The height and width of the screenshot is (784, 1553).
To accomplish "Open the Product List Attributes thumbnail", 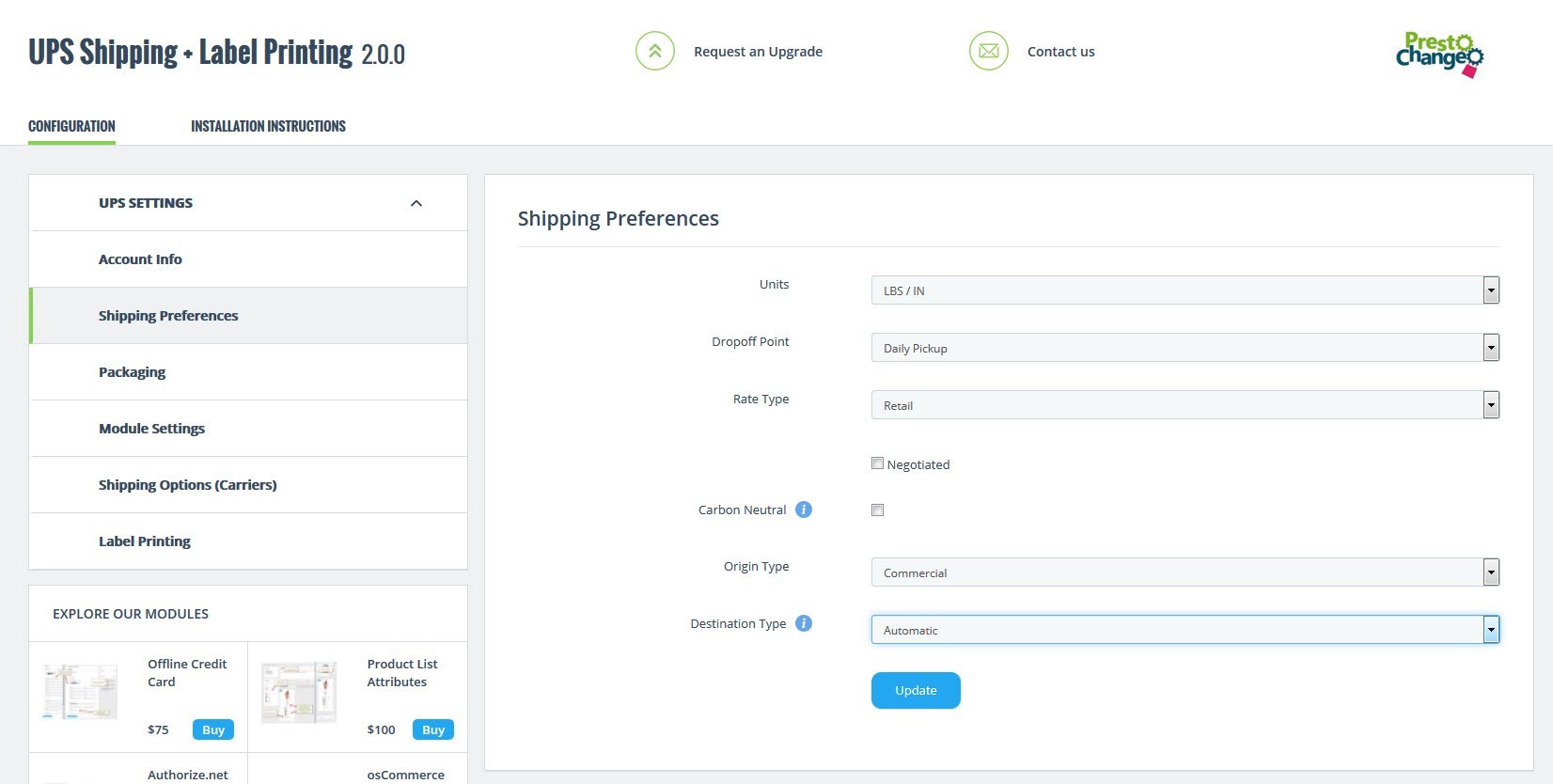I will [x=299, y=692].
